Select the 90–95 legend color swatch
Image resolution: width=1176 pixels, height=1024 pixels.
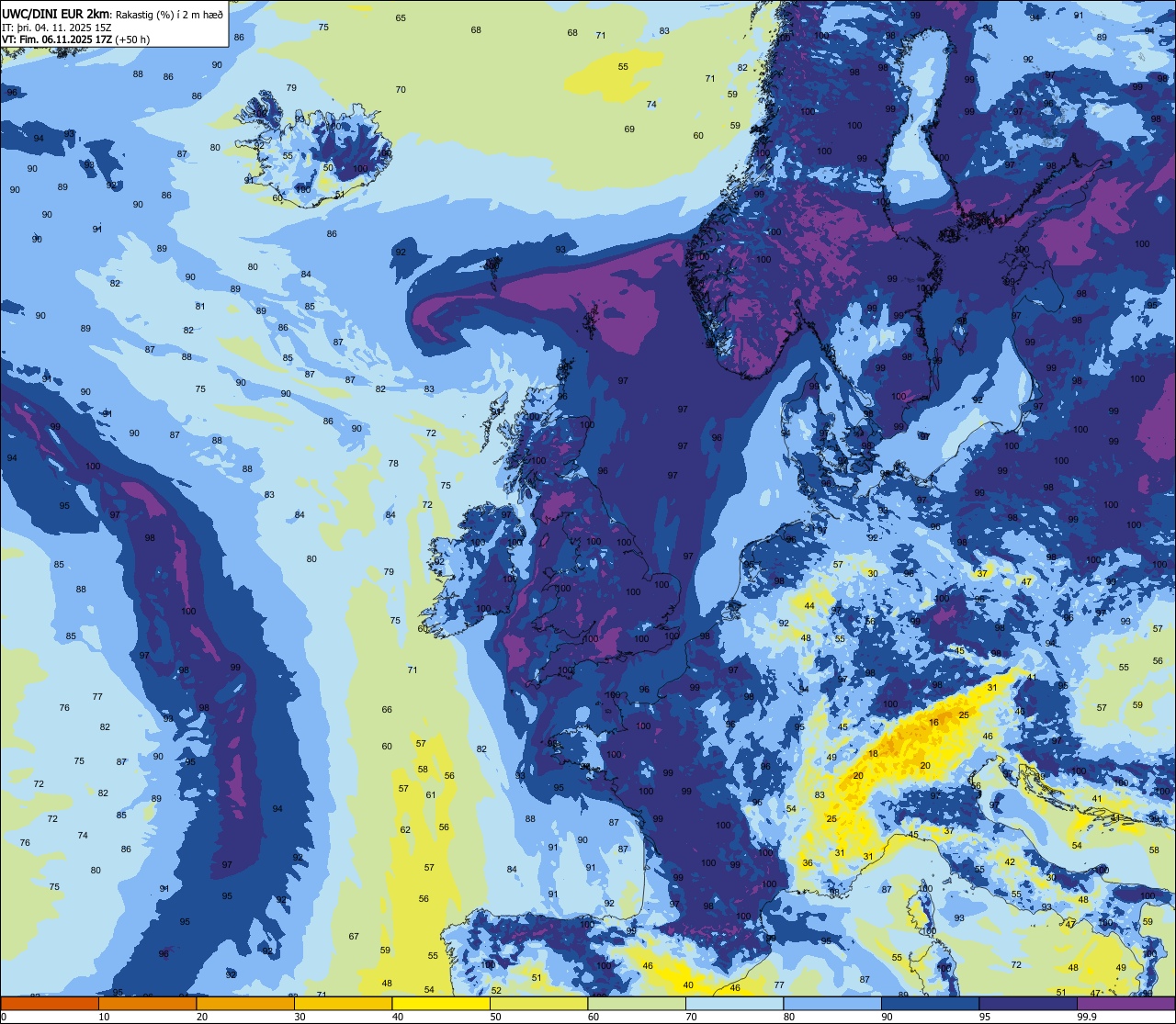point(930,1003)
